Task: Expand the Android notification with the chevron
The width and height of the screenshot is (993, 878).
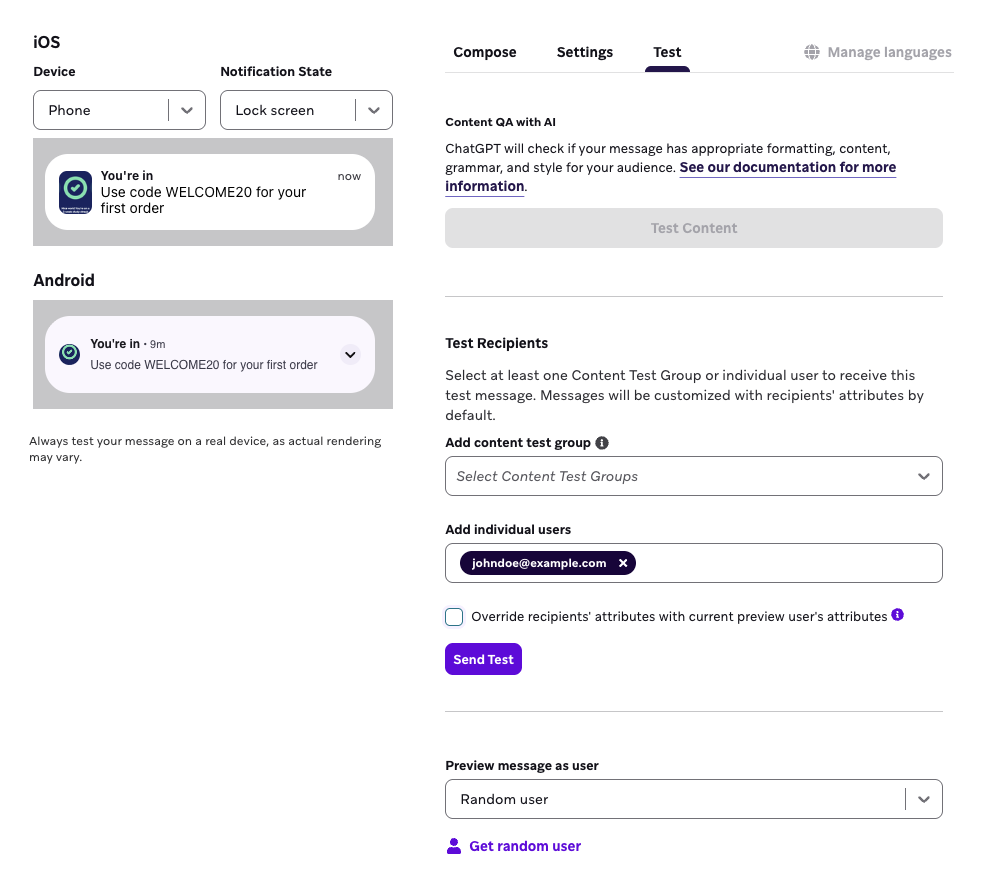Action: 350,355
